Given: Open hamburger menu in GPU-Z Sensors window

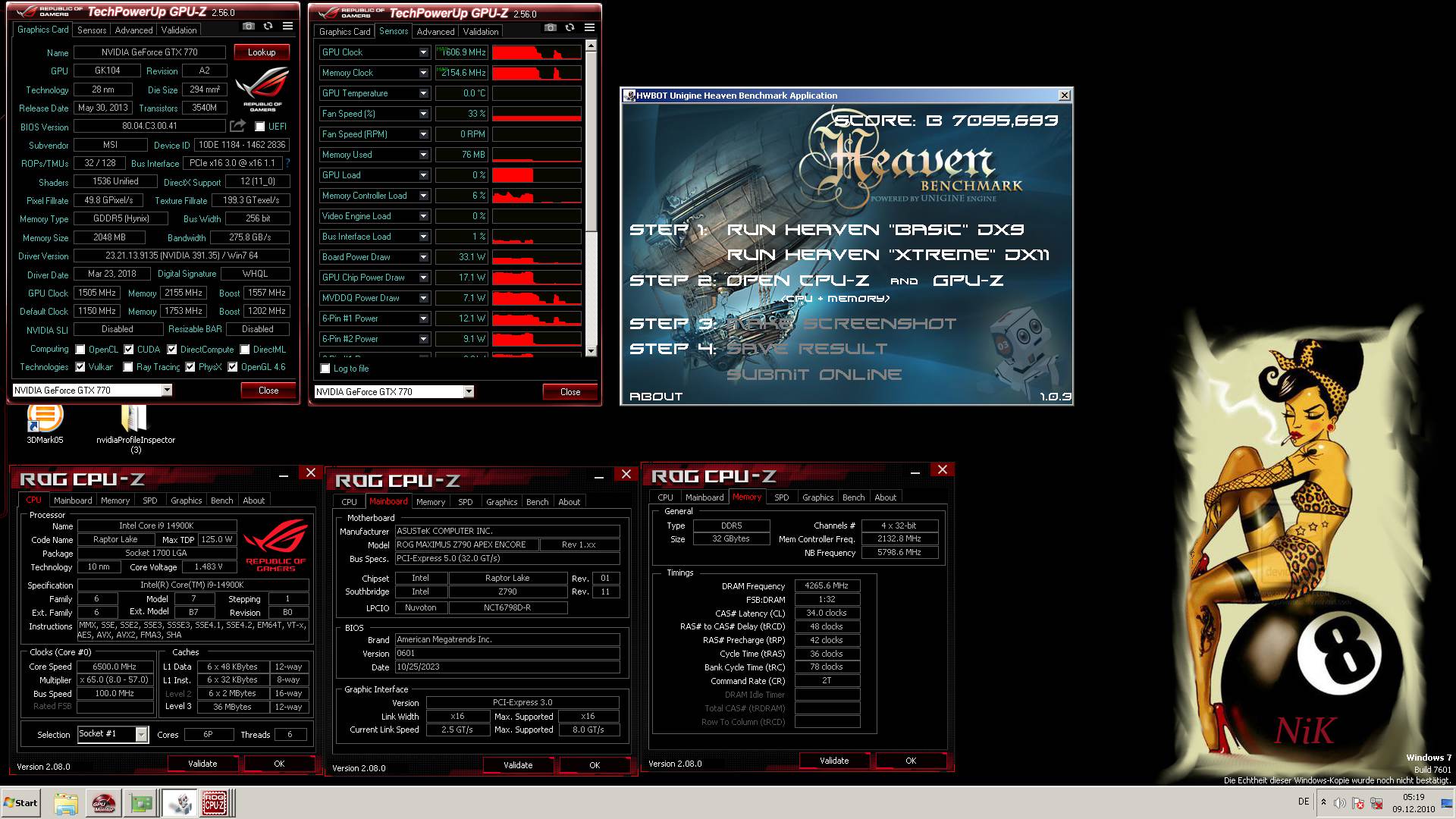Looking at the screenshot, I should (589, 28).
